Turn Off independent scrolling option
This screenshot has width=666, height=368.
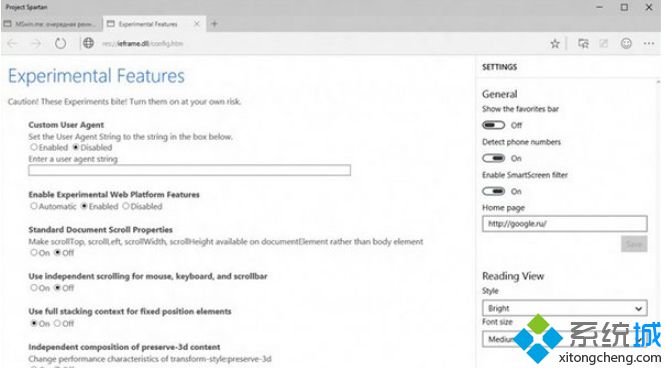pyautogui.click(x=58, y=288)
